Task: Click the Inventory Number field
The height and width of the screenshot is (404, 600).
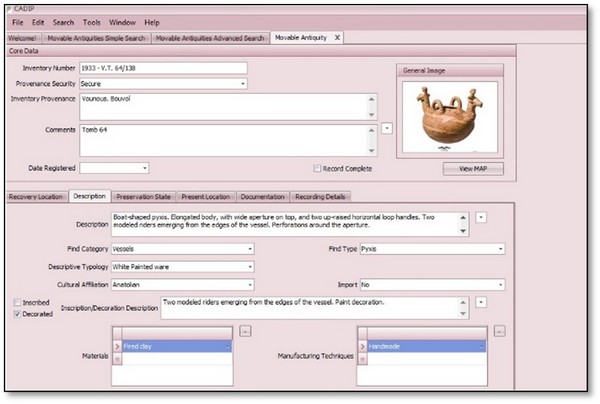Action: coord(163,68)
